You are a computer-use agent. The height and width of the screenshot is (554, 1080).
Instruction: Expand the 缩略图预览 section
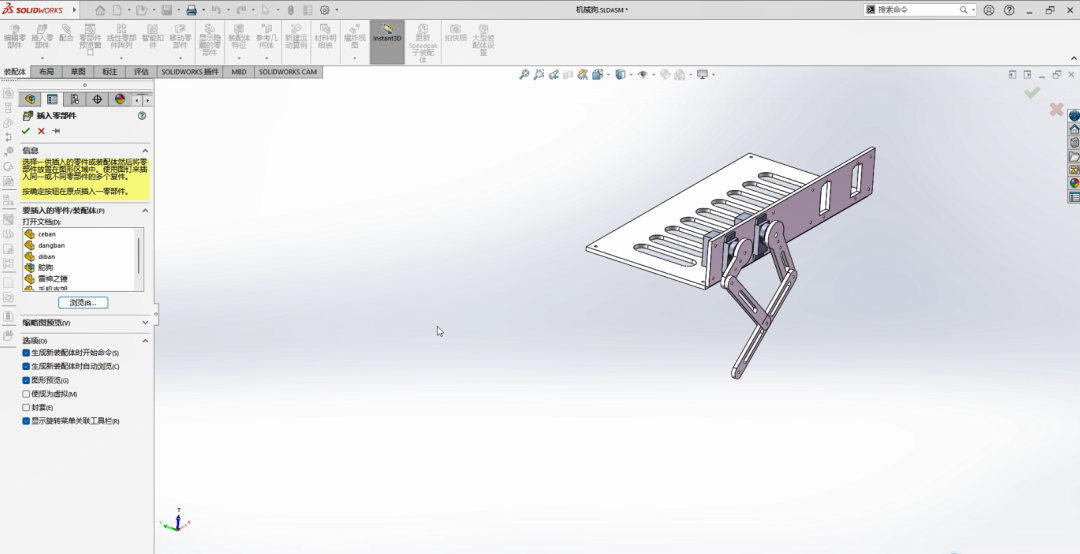click(x=145, y=322)
